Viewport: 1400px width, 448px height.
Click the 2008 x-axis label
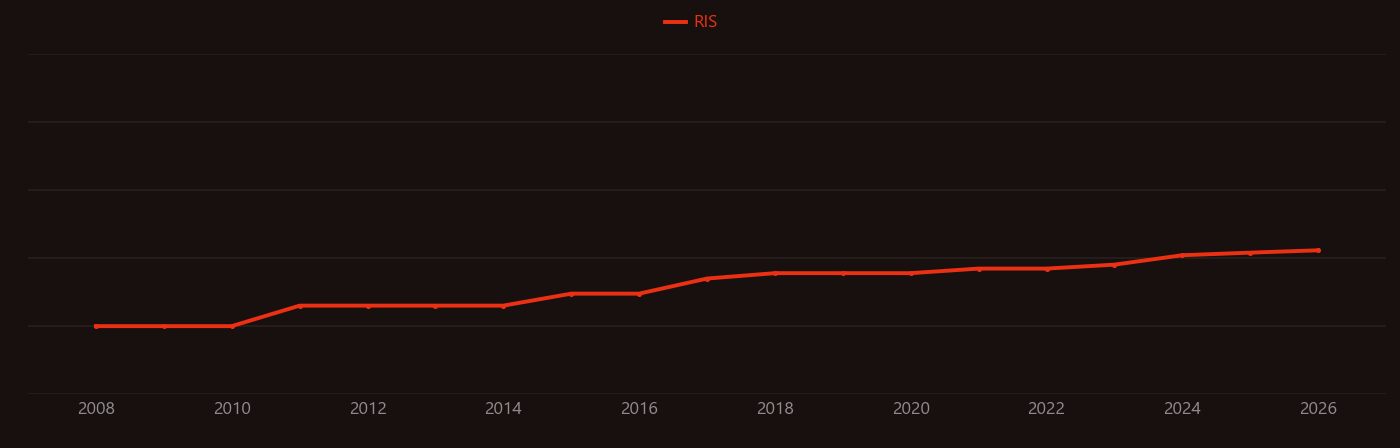96,409
